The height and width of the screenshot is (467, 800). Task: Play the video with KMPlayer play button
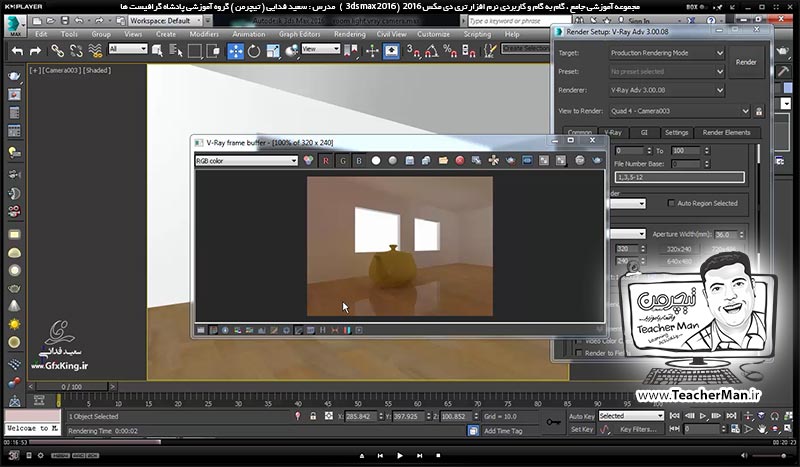click(400, 456)
